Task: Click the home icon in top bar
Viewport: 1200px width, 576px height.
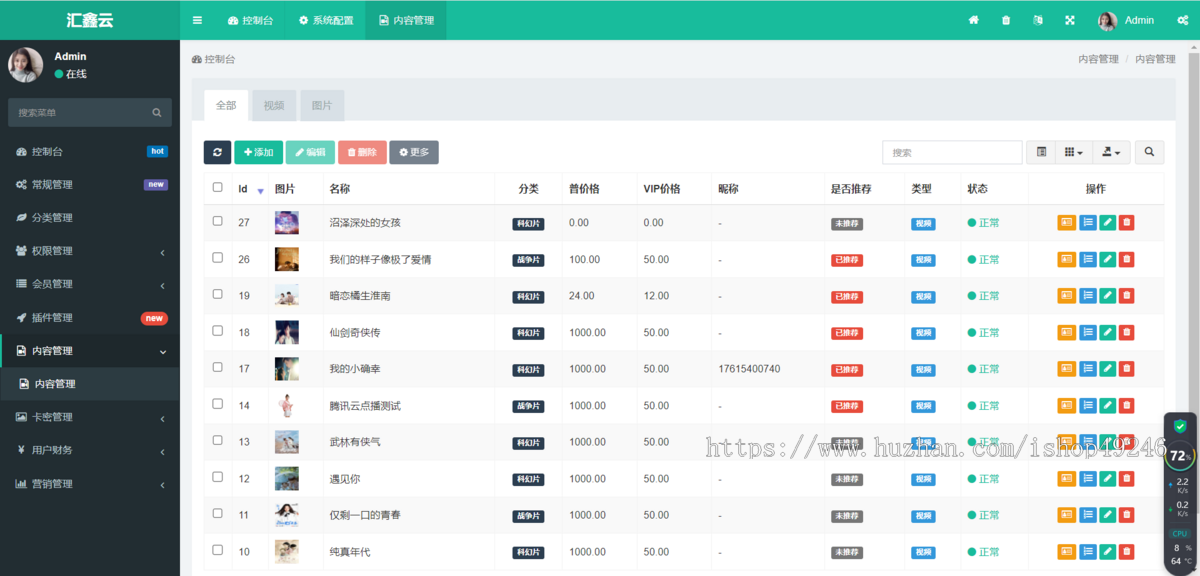Action: (x=973, y=20)
